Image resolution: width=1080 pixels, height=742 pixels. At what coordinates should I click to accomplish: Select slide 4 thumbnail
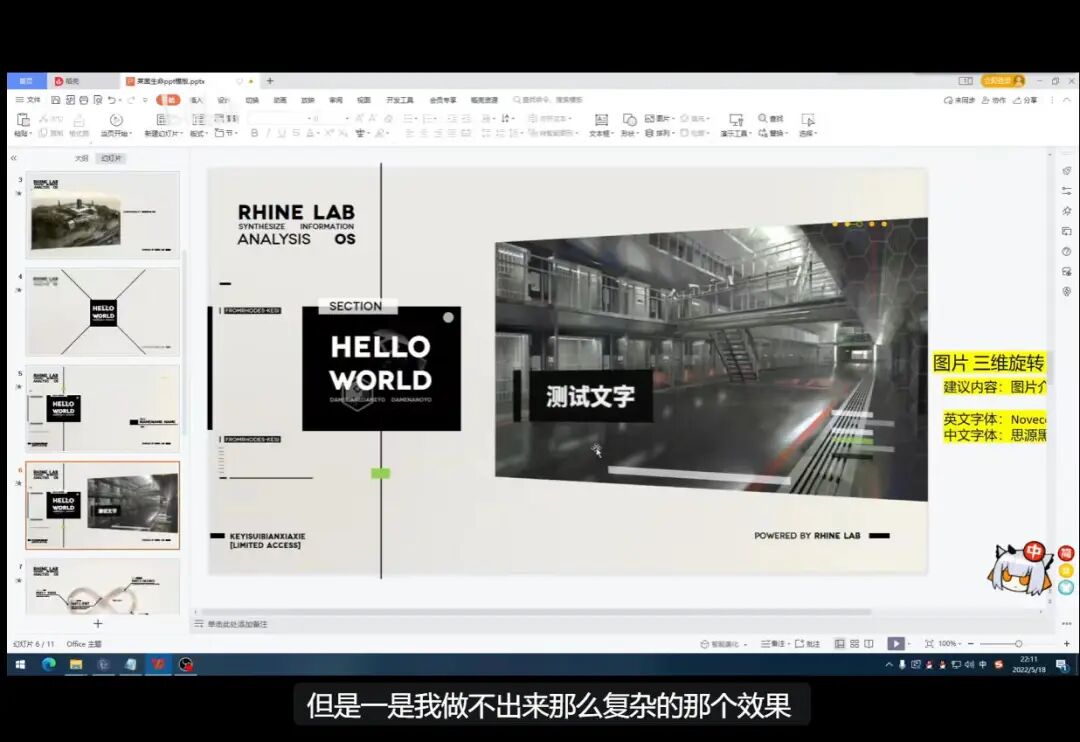tap(103, 311)
